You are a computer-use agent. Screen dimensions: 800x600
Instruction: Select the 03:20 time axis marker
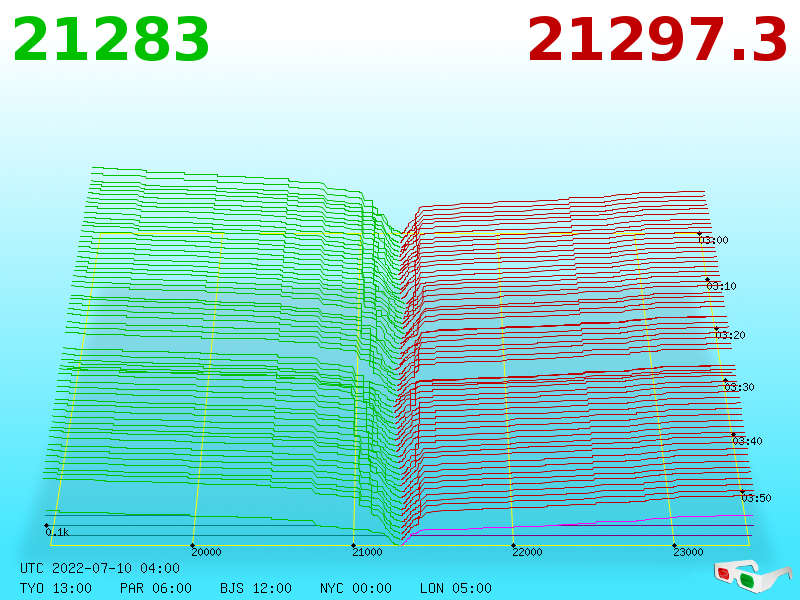730,335
